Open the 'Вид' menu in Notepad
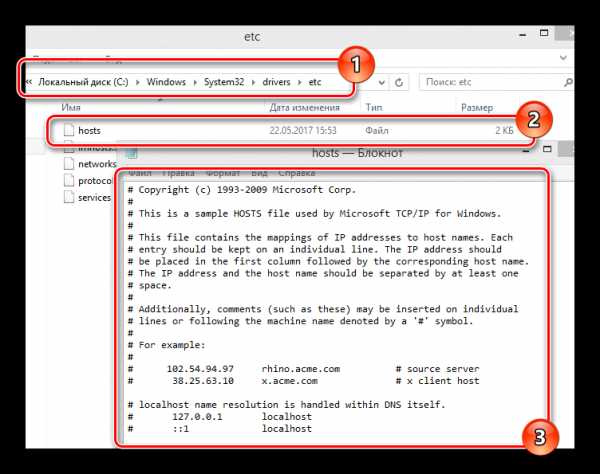This screenshot has width=600, height=474. point(259,173)
